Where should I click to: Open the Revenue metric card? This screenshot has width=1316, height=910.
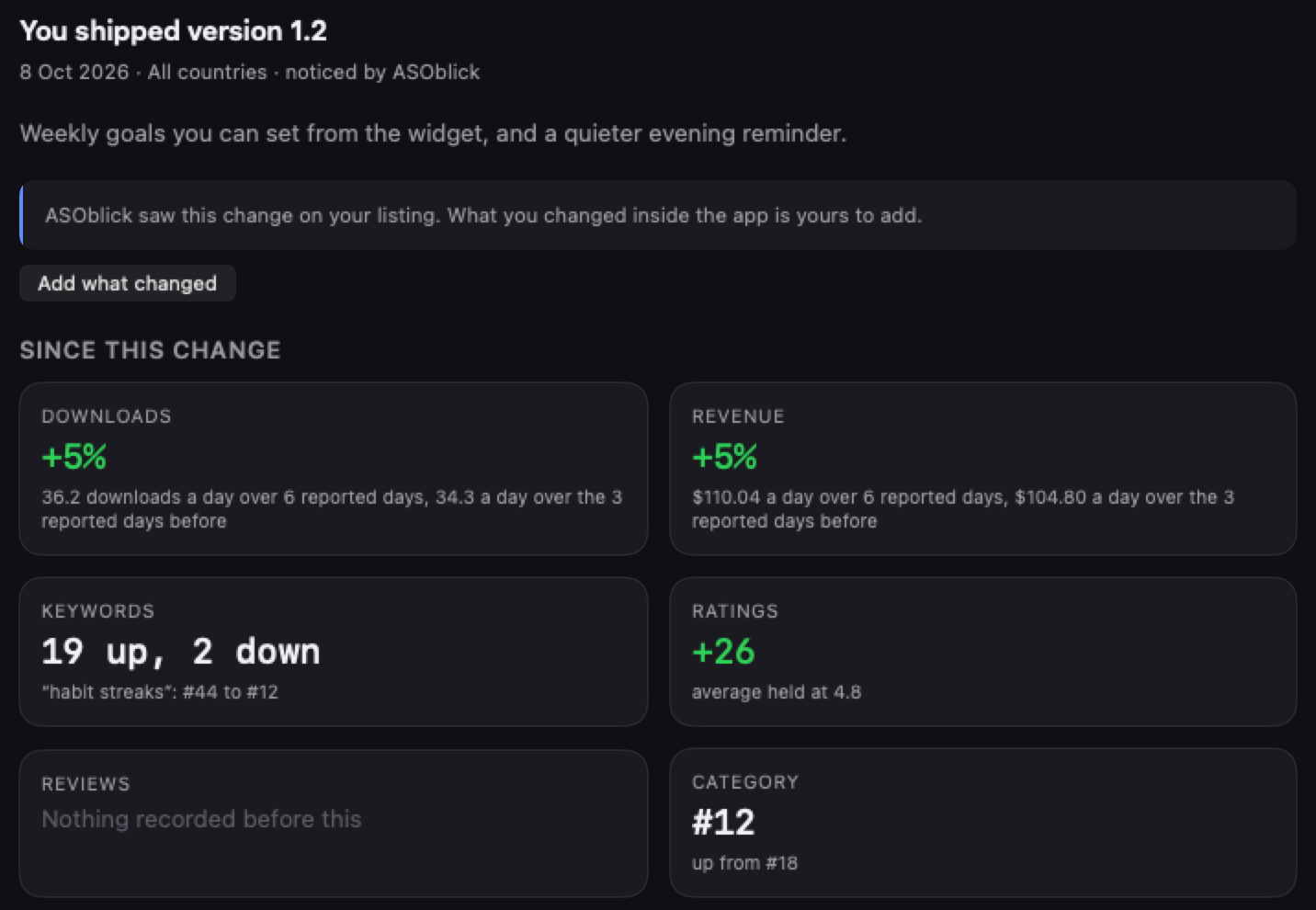tap(983, 469)
